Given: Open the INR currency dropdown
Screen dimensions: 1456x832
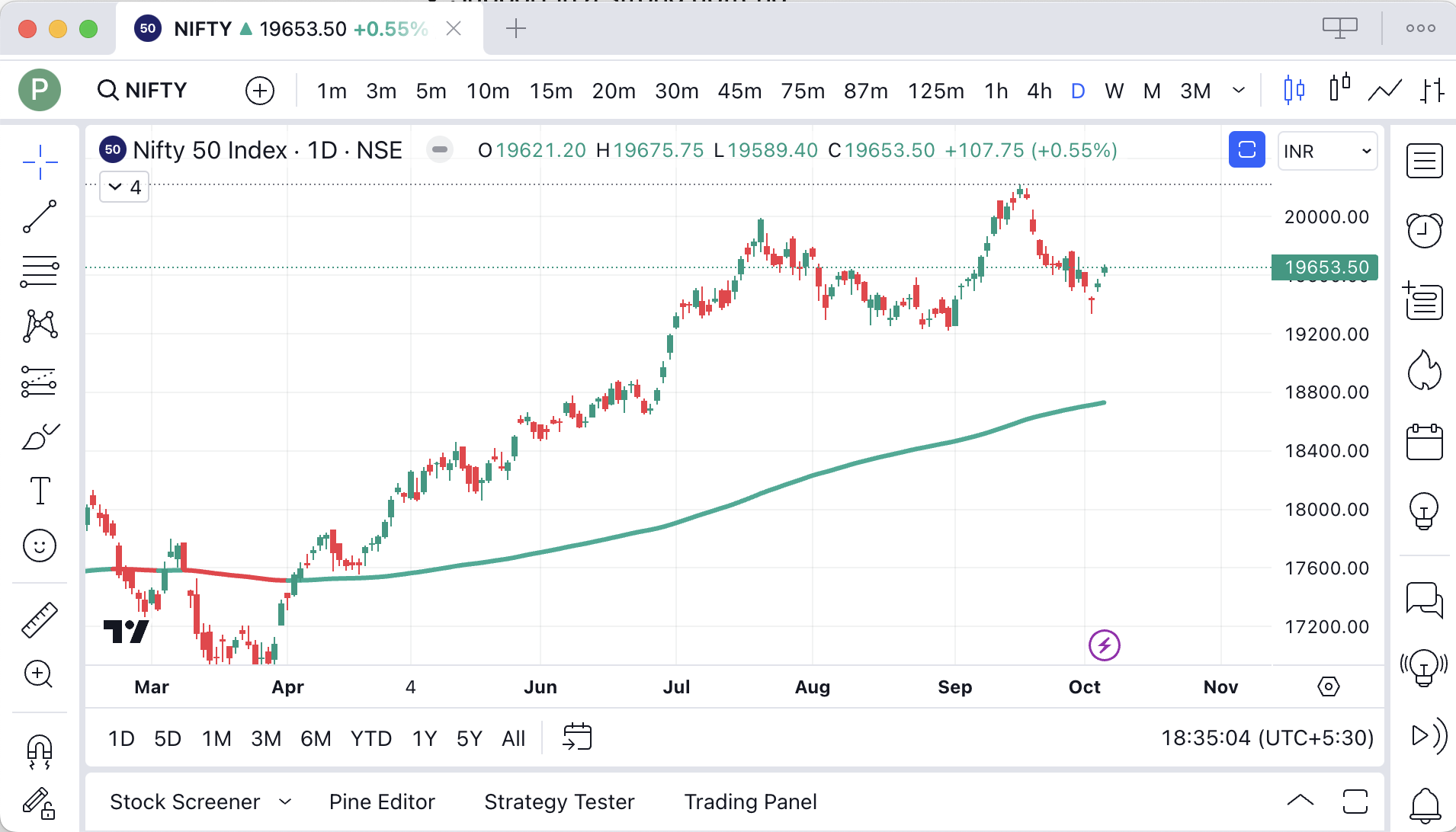Looking at the screenshot, I should tap(1327, 151).
